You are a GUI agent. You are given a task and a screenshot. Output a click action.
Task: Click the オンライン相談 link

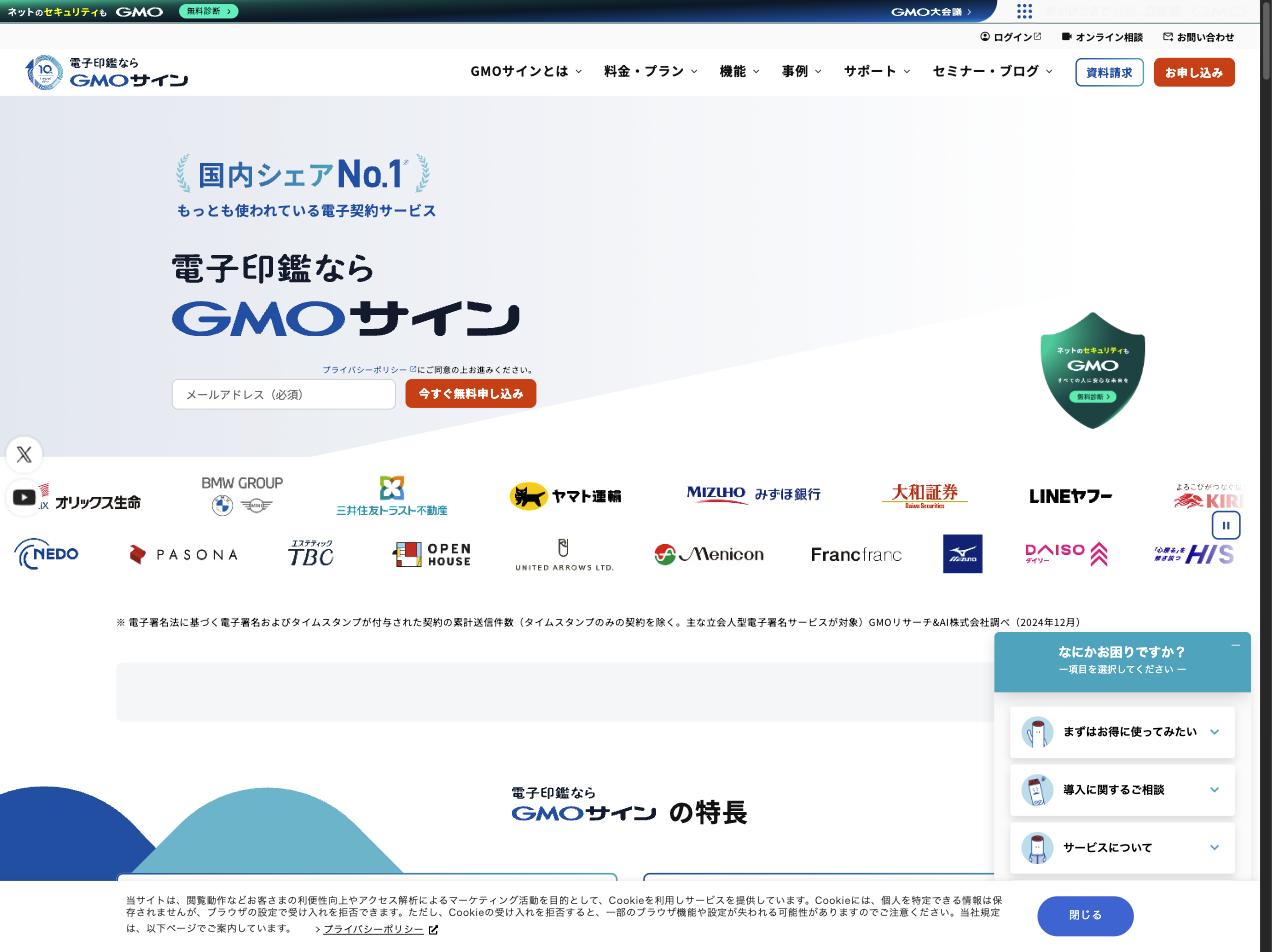point(1102,37)
